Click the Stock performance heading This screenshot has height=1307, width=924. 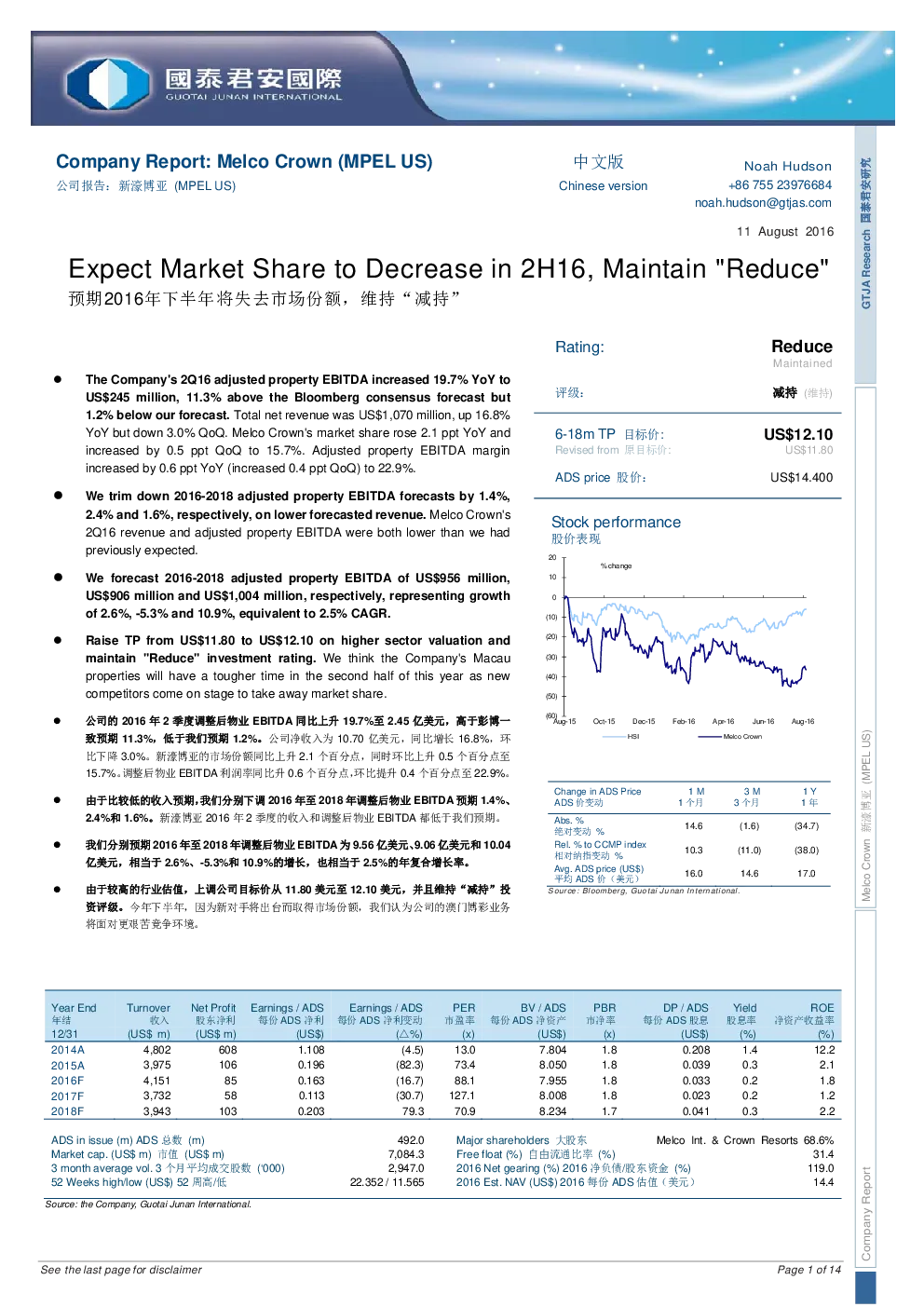click(x=616, y=523)
